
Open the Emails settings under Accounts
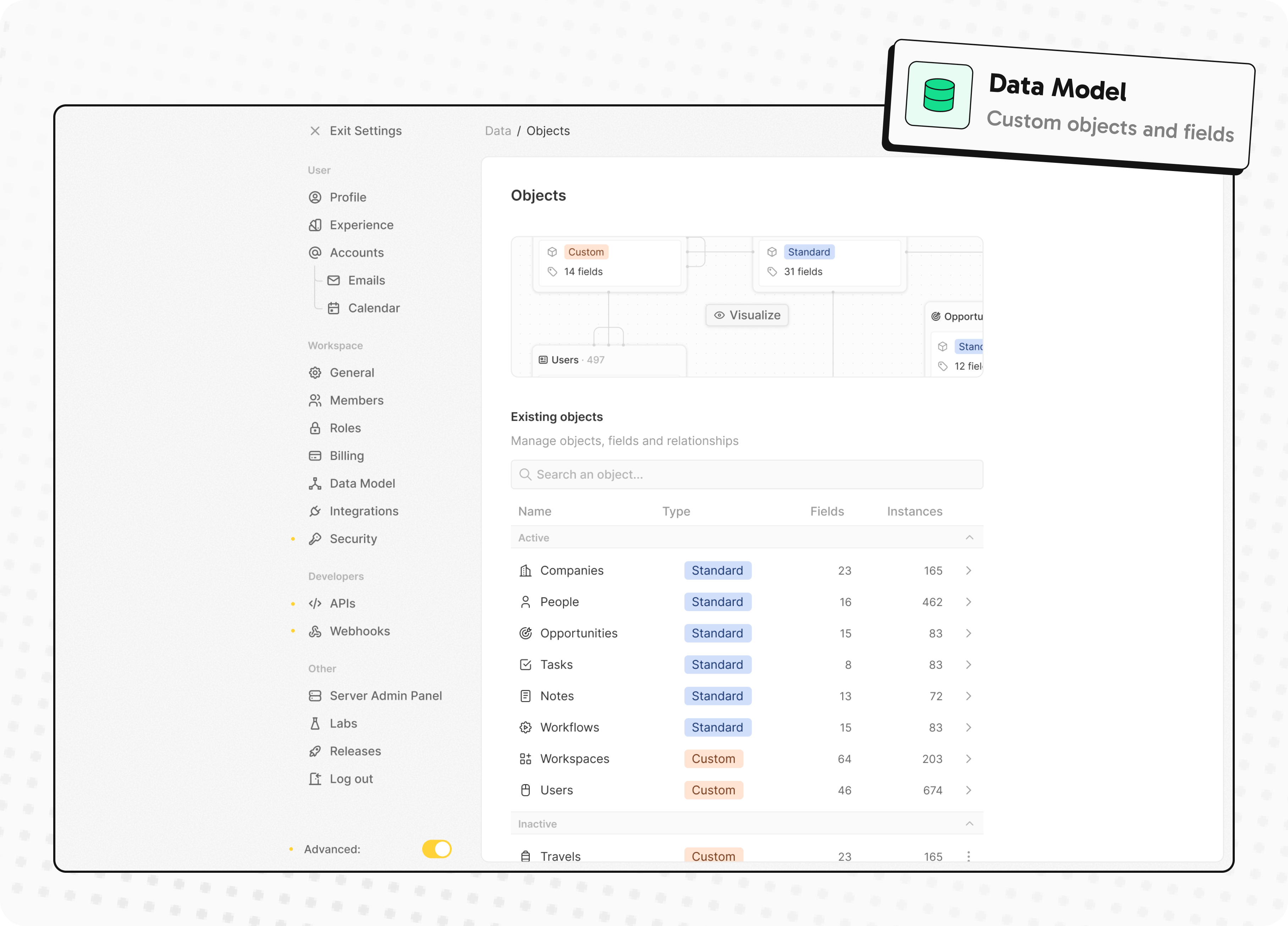tap(366, 280)
